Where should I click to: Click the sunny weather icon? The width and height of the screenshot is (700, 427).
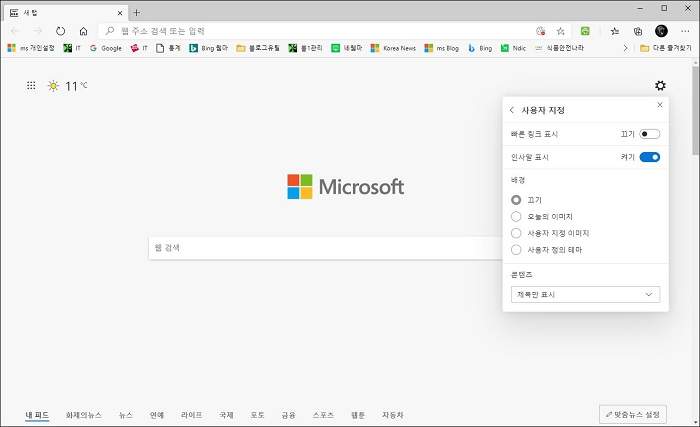coord(53,86)
